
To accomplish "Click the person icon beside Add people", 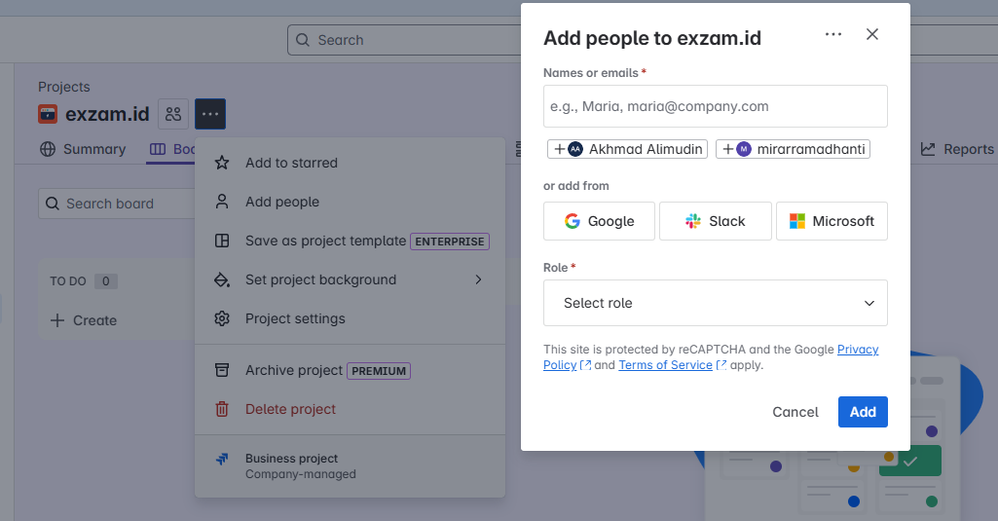I will point(221,202).
